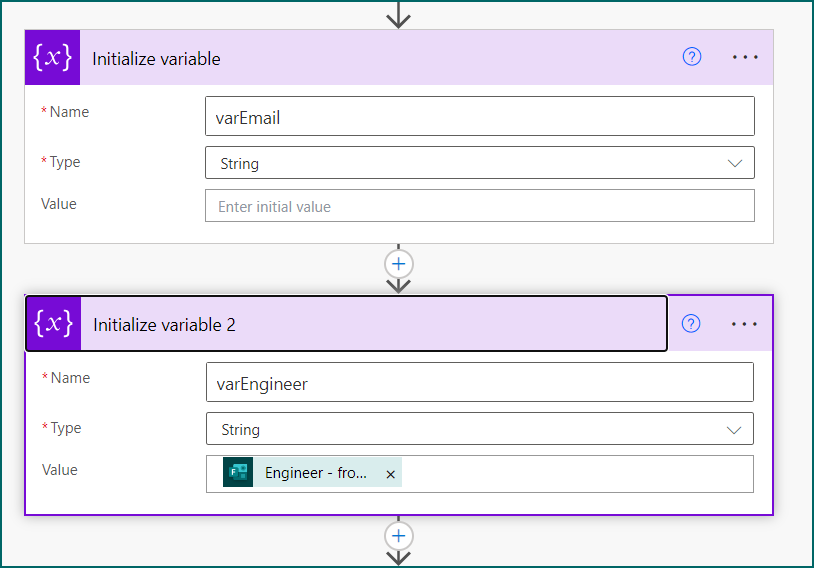Image resolution: width=814 pixels, height=568 pixels.
Task: Open the Initialize variable 2 ellipsis menu
Action: tap(745, 324)
